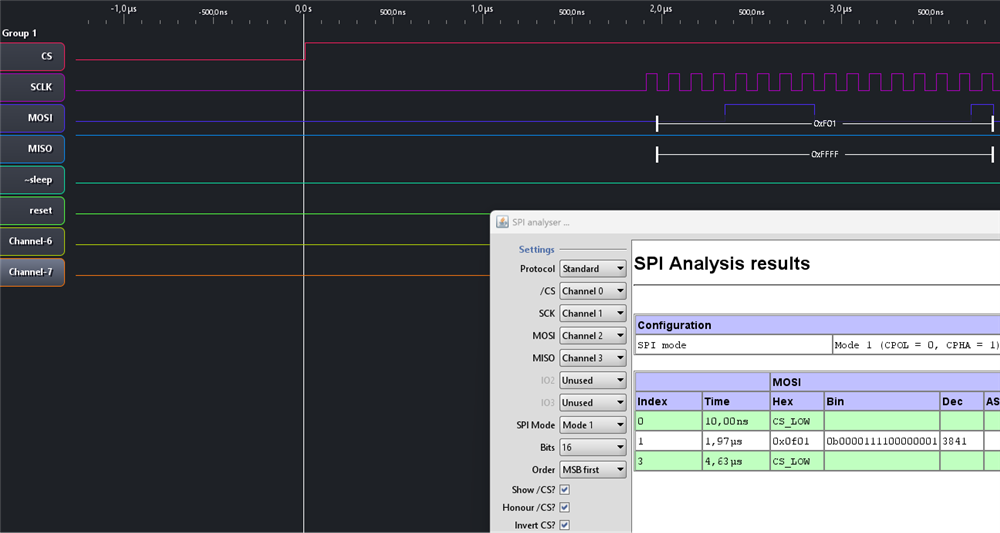Click the 1,0µs tick on time ruler
Image resolution: width=1000 pixels, height=533 pixels.
click(482, 9)
